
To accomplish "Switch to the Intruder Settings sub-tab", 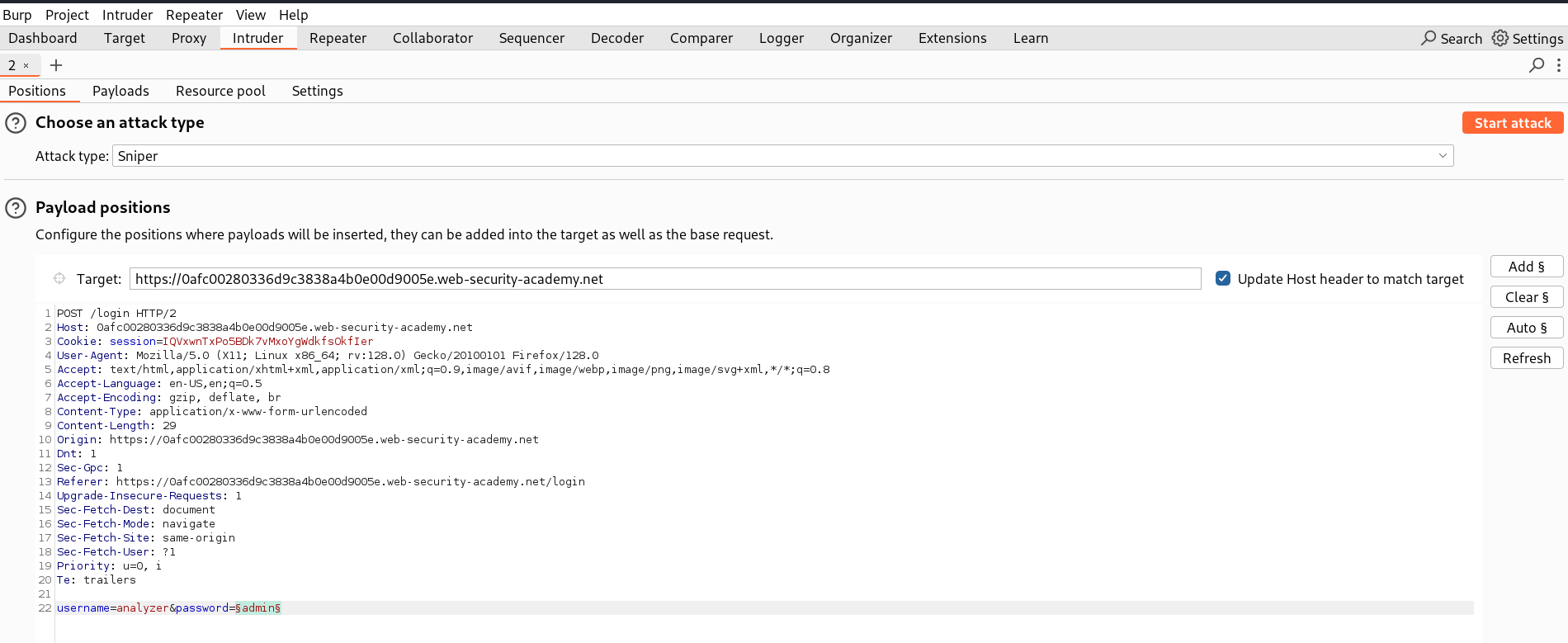I will pos(318,91).
